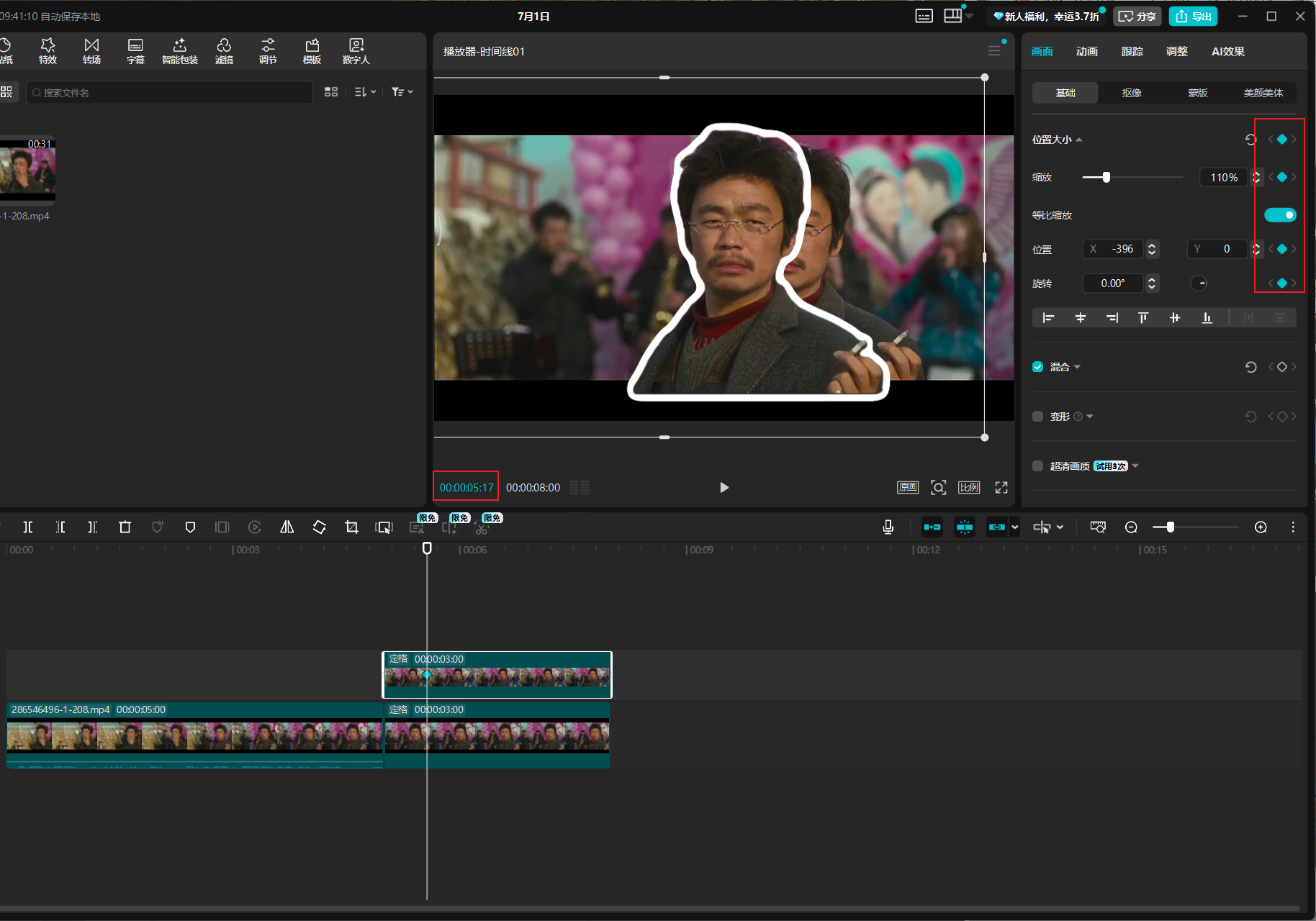Screen dimensions: 1316x921
Task: Collapse the 位置大小 section
Action: tap(1079, 140)
